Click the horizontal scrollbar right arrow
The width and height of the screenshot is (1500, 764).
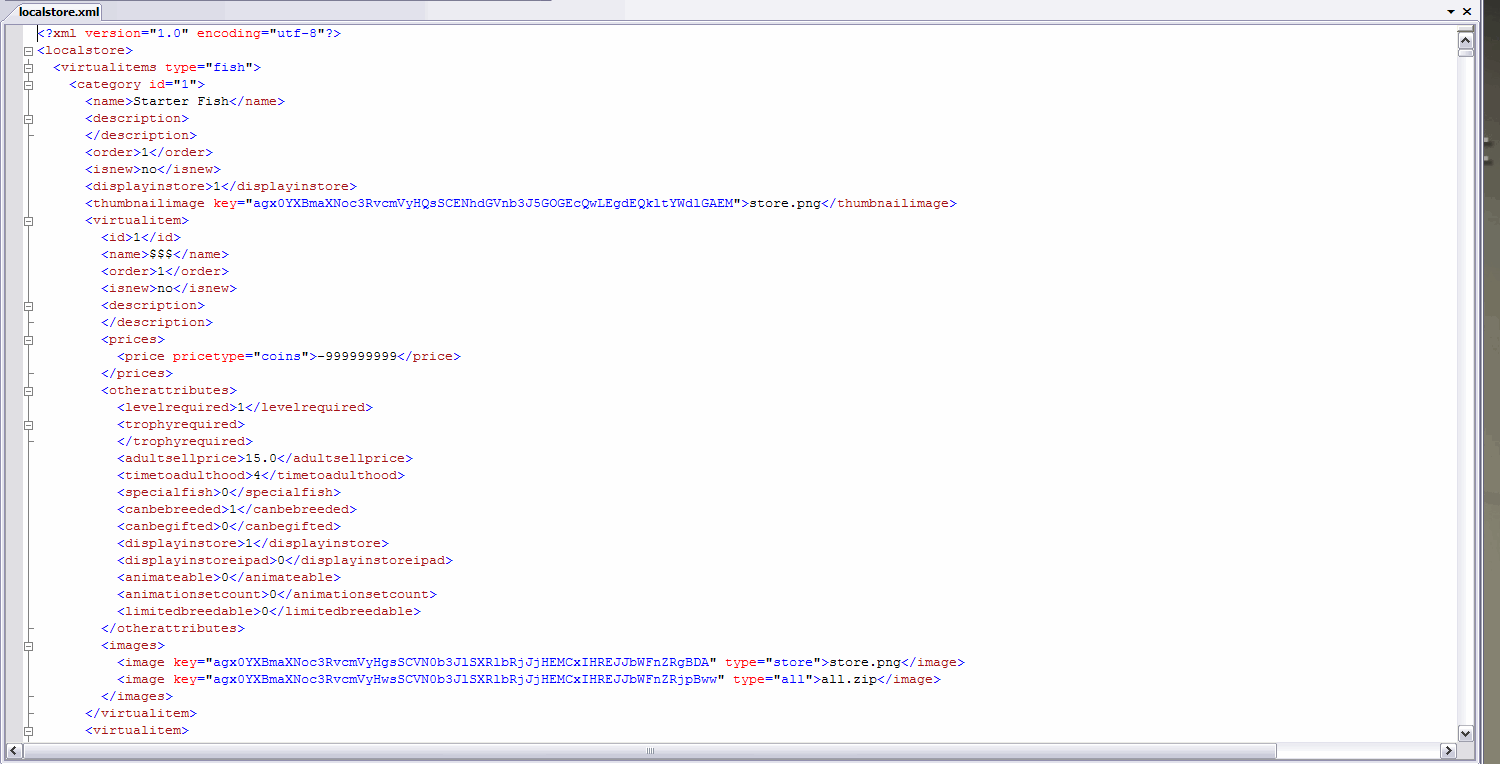pyautogui.click(x=1448, y=751)
